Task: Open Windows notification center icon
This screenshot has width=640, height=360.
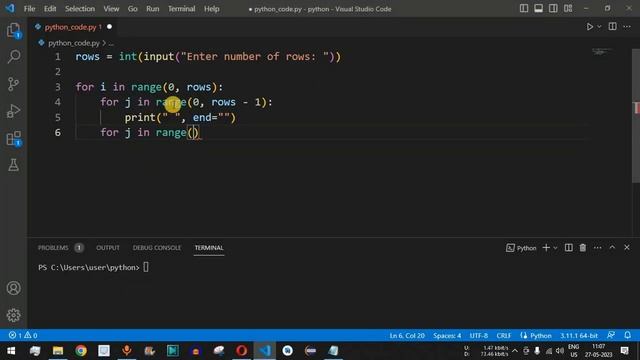Action: point(624,351)
